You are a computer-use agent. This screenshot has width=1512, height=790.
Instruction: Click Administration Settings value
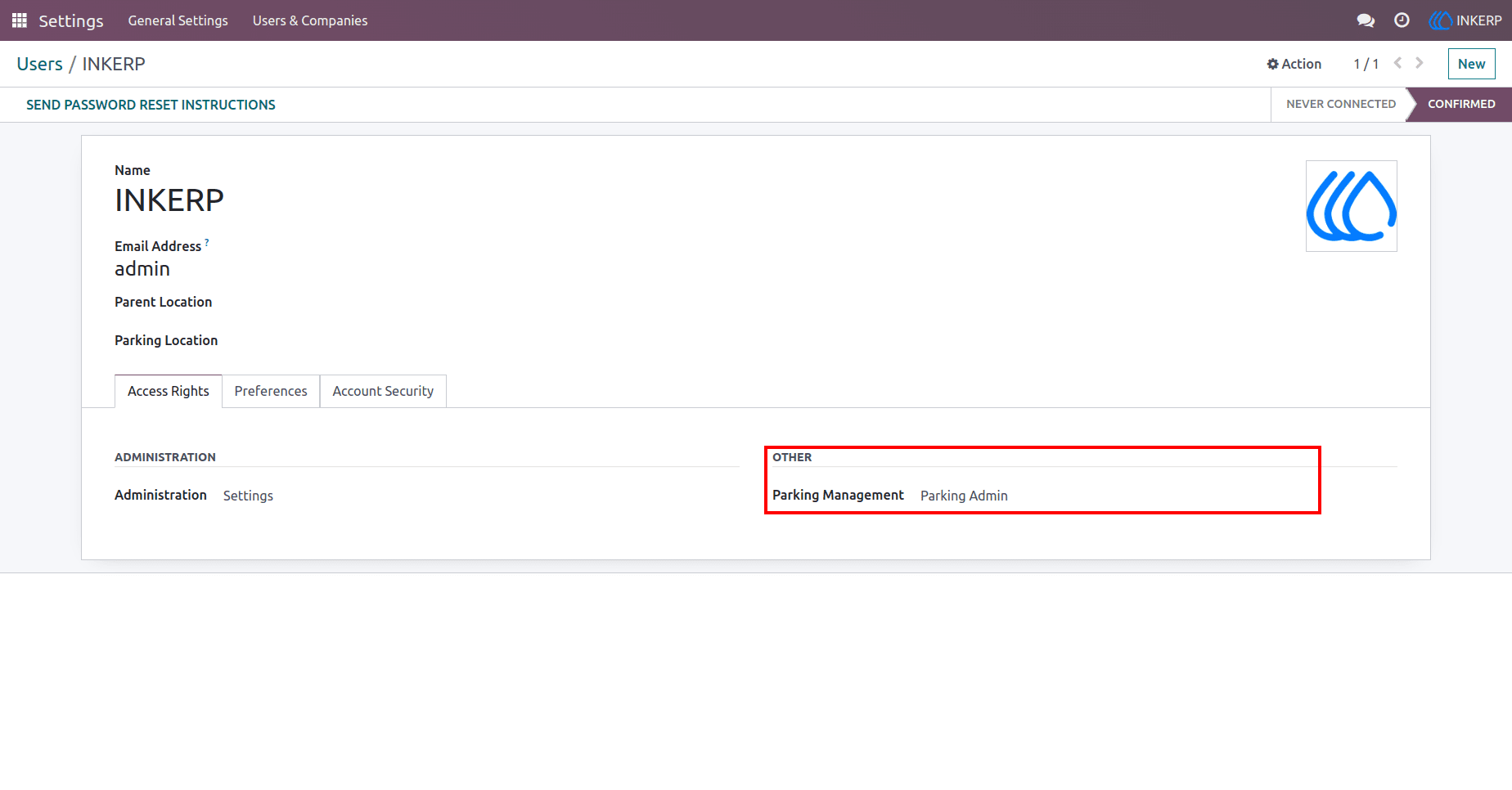click(x=248, y=496)
